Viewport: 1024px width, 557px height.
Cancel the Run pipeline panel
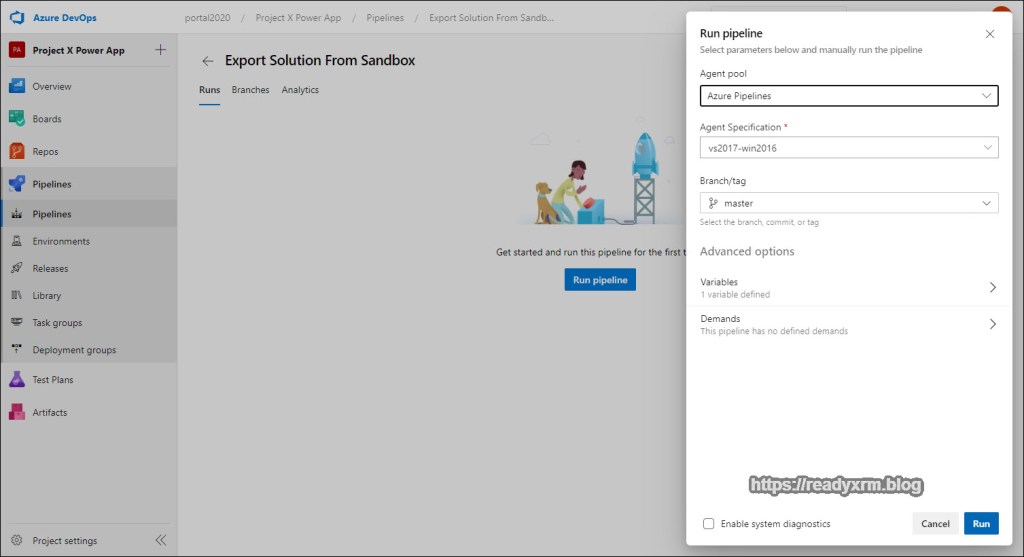(935, 524)
